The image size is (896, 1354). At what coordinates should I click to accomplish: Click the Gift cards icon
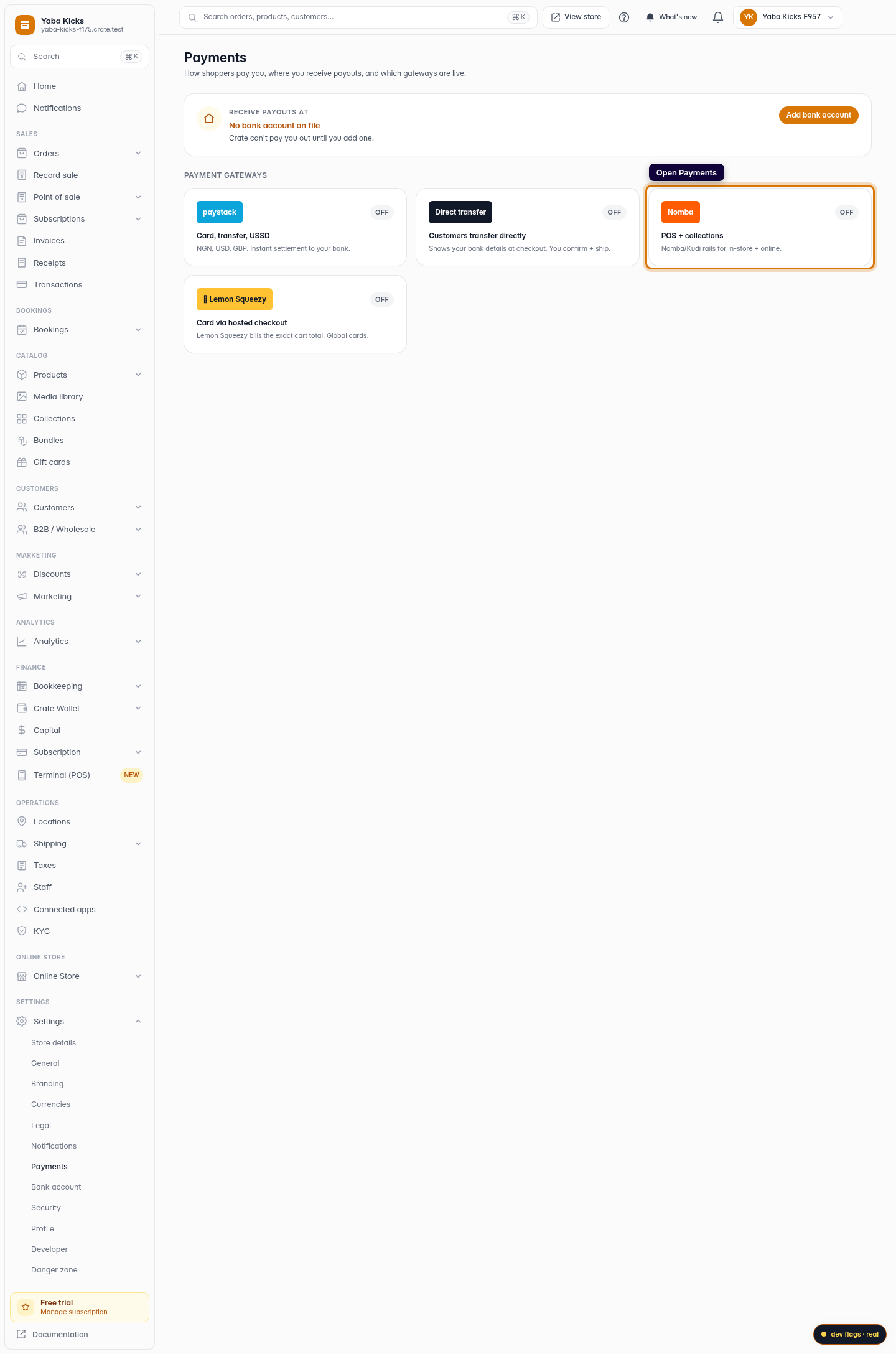click(x=22, y=462)
